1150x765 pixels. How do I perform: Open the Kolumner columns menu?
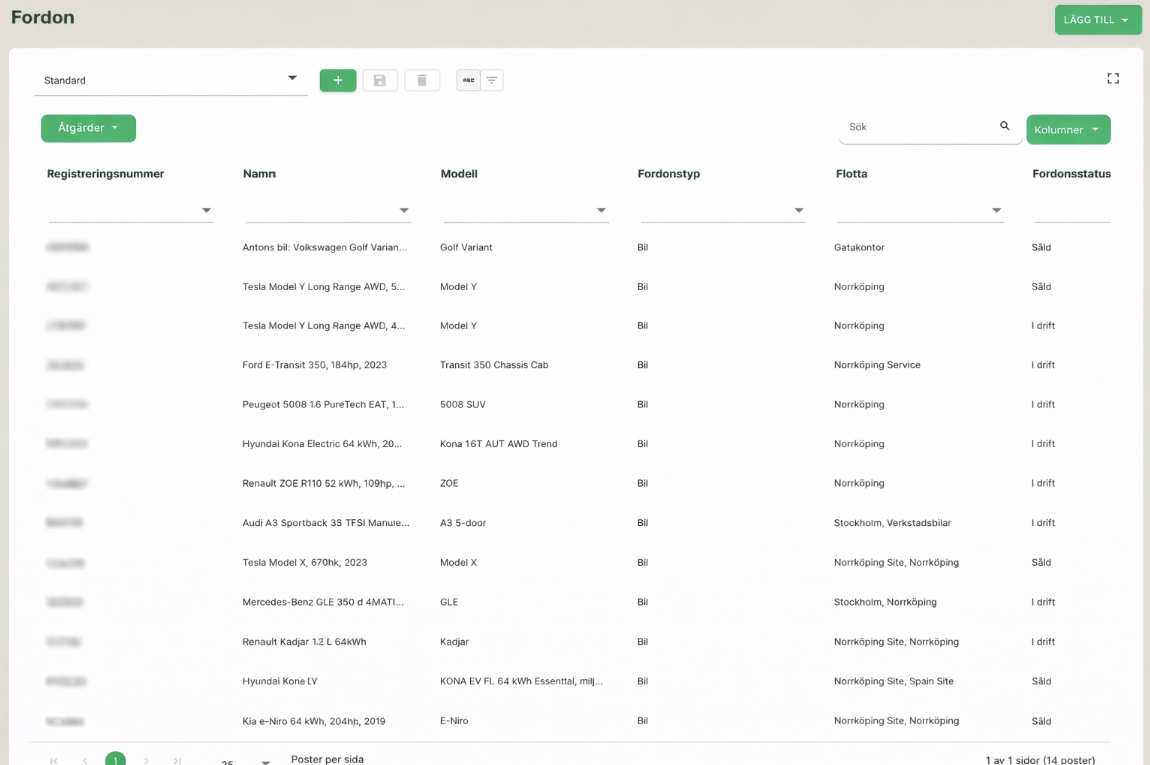pos(1067,130)
